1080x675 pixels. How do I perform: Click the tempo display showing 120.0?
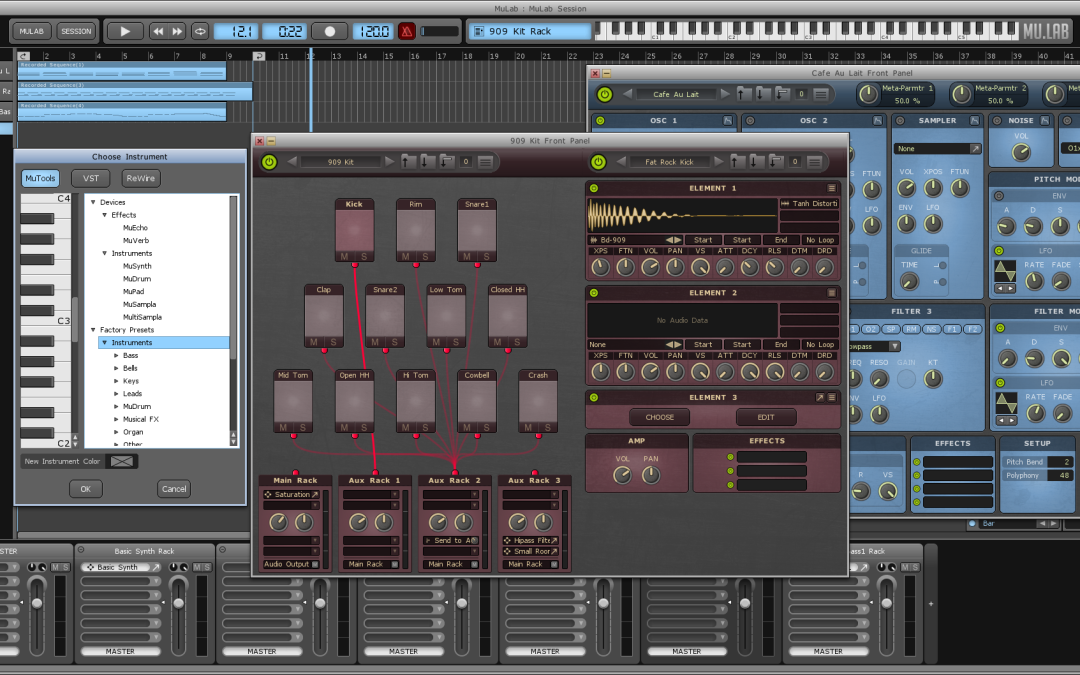[x=374, y=31]
